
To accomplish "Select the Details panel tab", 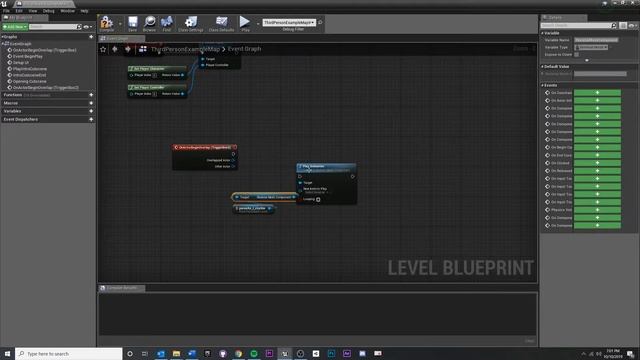I will coord(564,18).
